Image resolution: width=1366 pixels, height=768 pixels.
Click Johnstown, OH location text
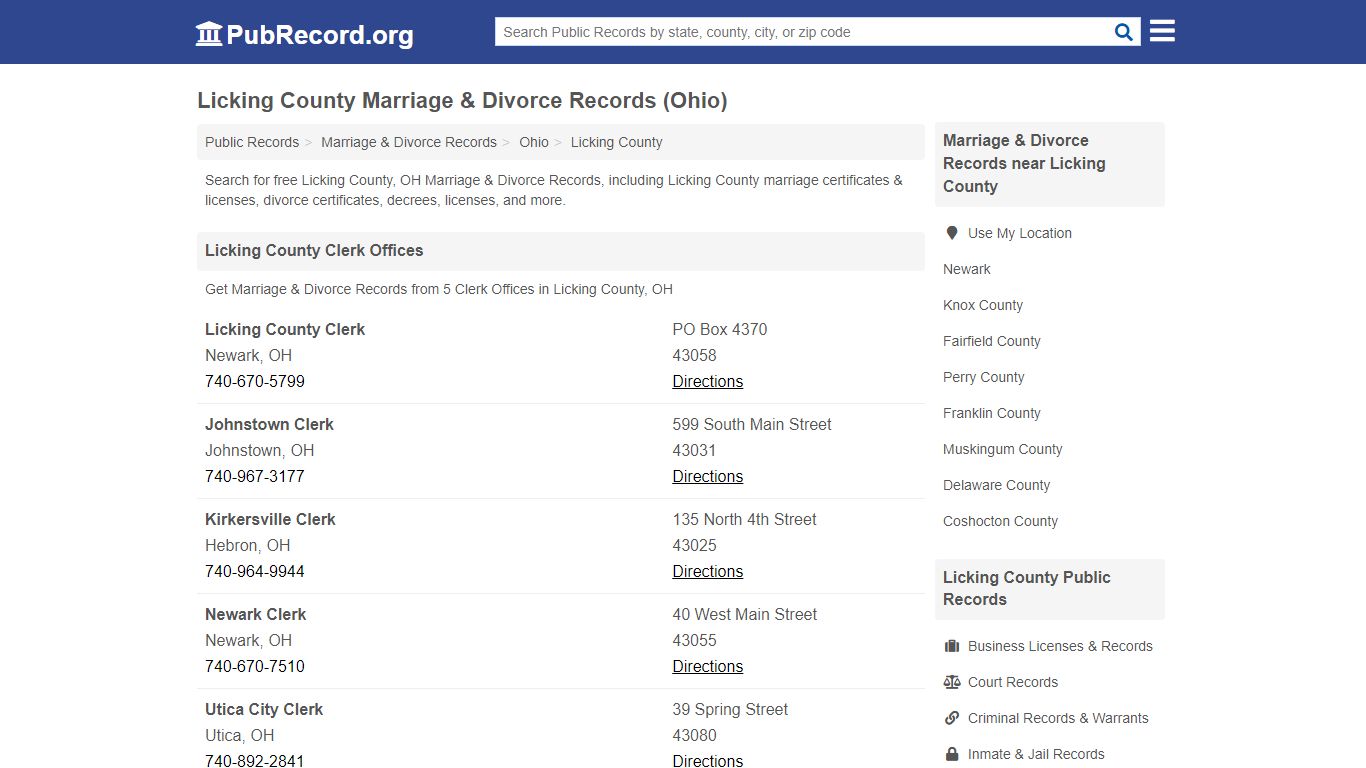260,450
